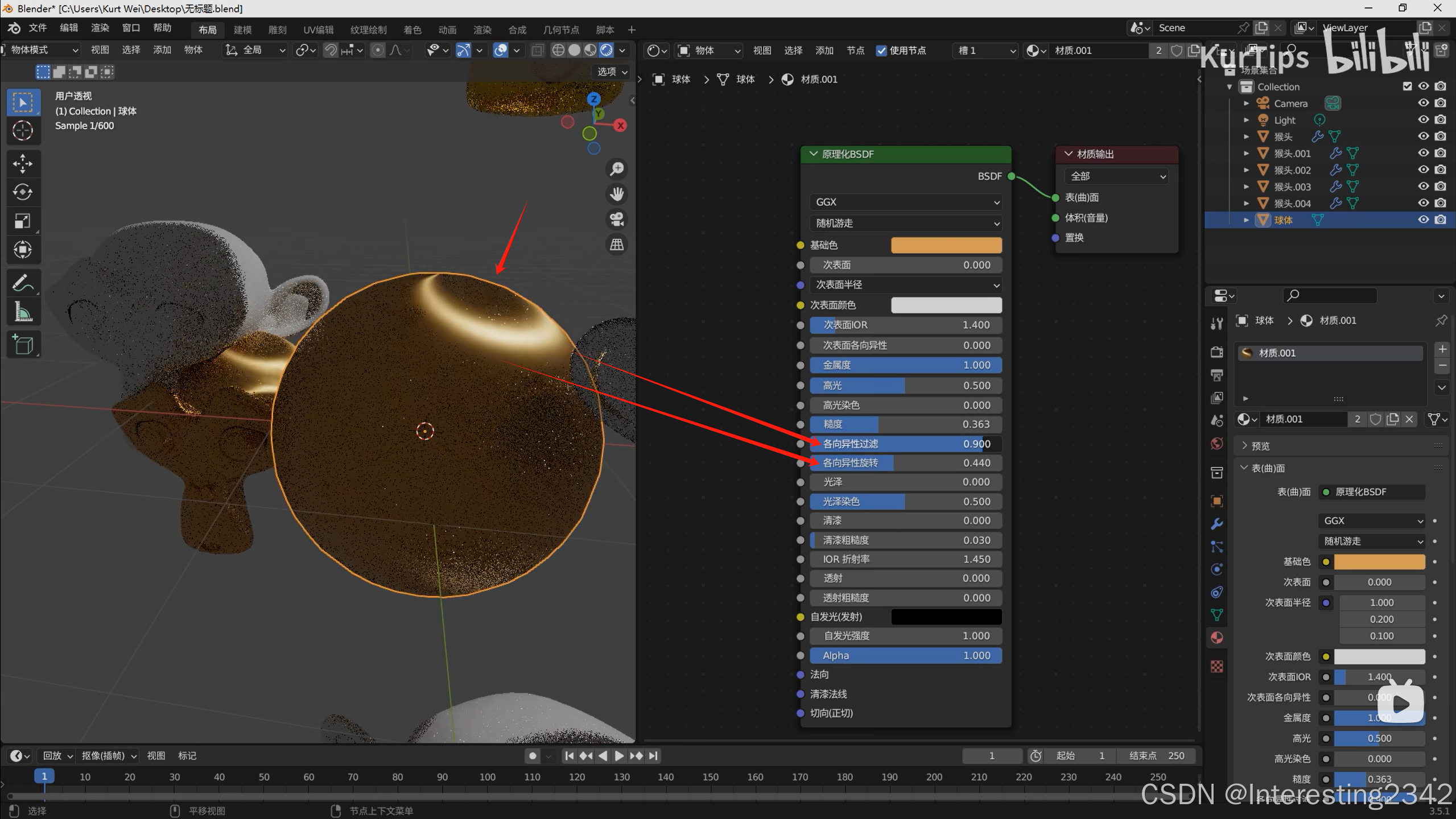The width and height of the screenshot is (1456, 819).
Task: Select the Scale tool
Action: click(x=23, y=221)
